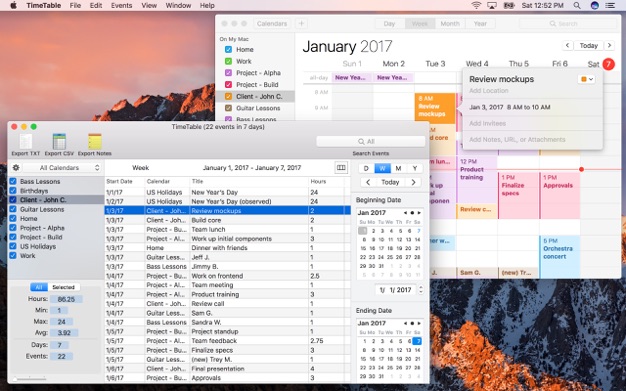Open calendar color dropdown in Review mockups popover
The height and width of the screenshot is (391, 626).
tap(586, 79)
